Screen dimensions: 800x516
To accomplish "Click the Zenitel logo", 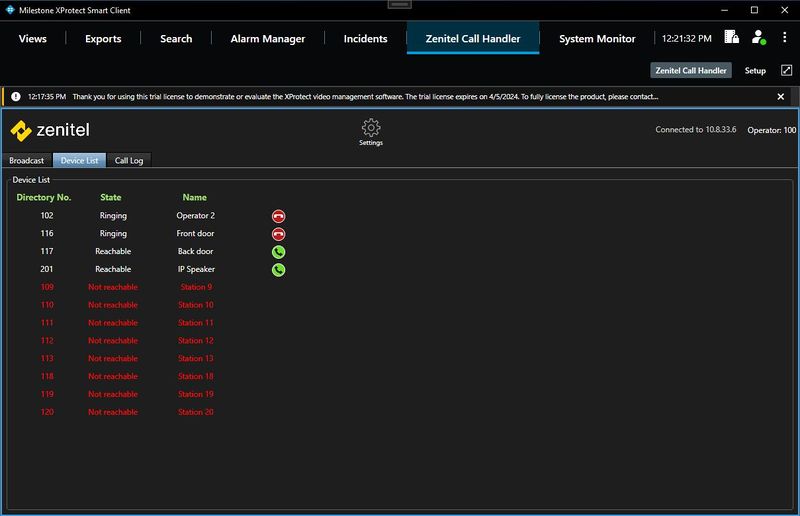I will [50, 130].
